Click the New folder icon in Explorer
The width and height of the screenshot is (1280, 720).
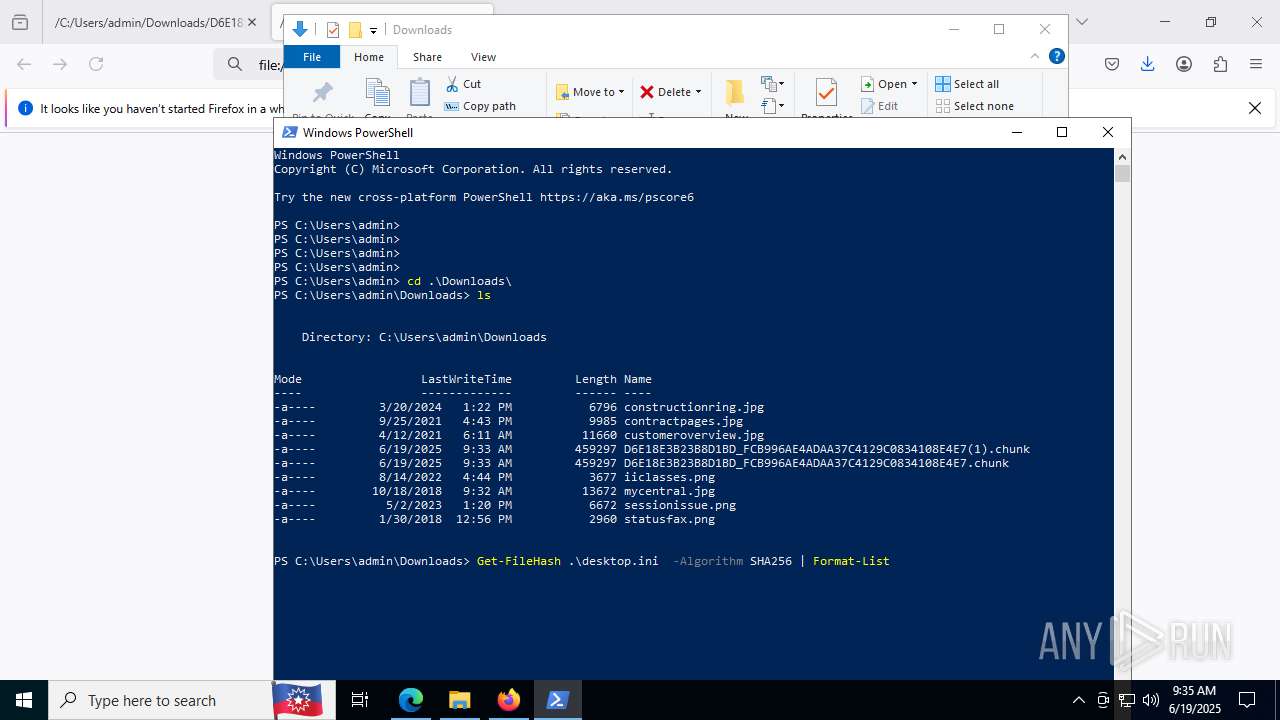coord(736,93)
